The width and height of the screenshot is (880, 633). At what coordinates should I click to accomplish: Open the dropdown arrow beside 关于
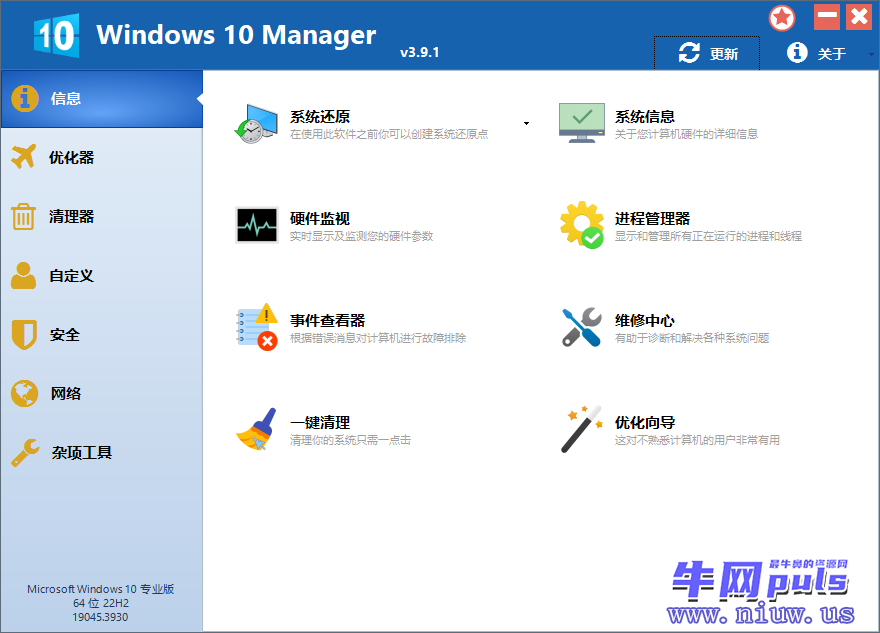pos(871,54)
